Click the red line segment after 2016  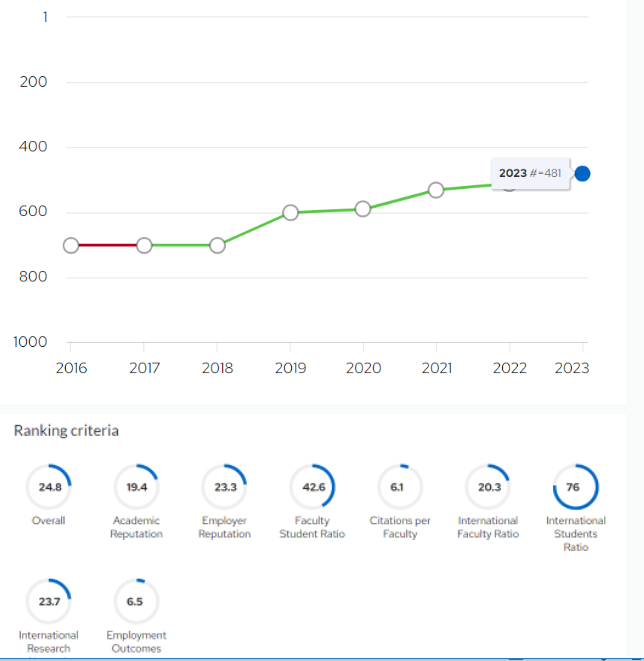click(x=107, y=245)
